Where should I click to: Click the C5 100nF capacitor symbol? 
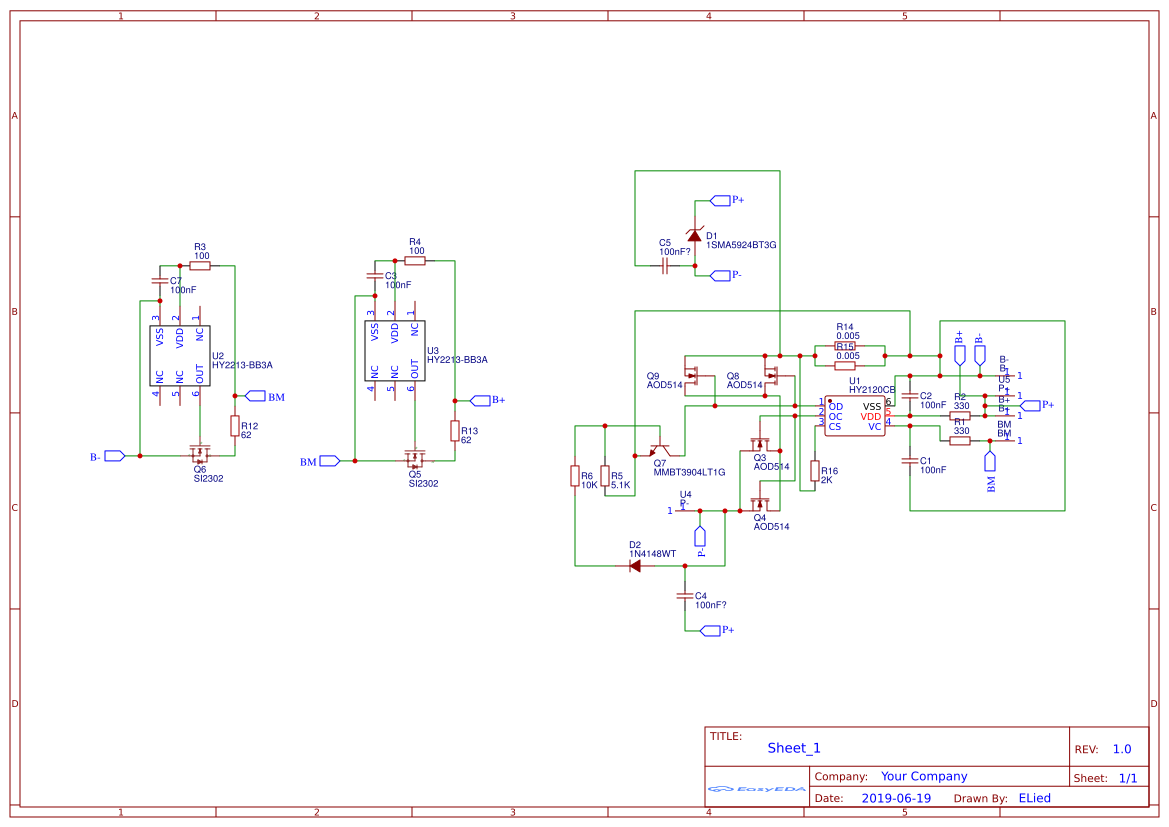pos(665,265)
